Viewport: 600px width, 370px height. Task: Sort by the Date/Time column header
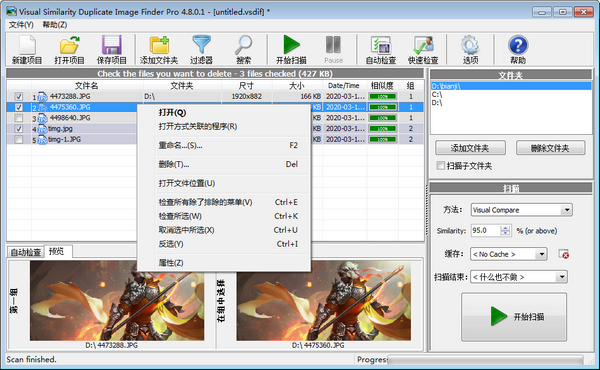(x=344, y=86)
